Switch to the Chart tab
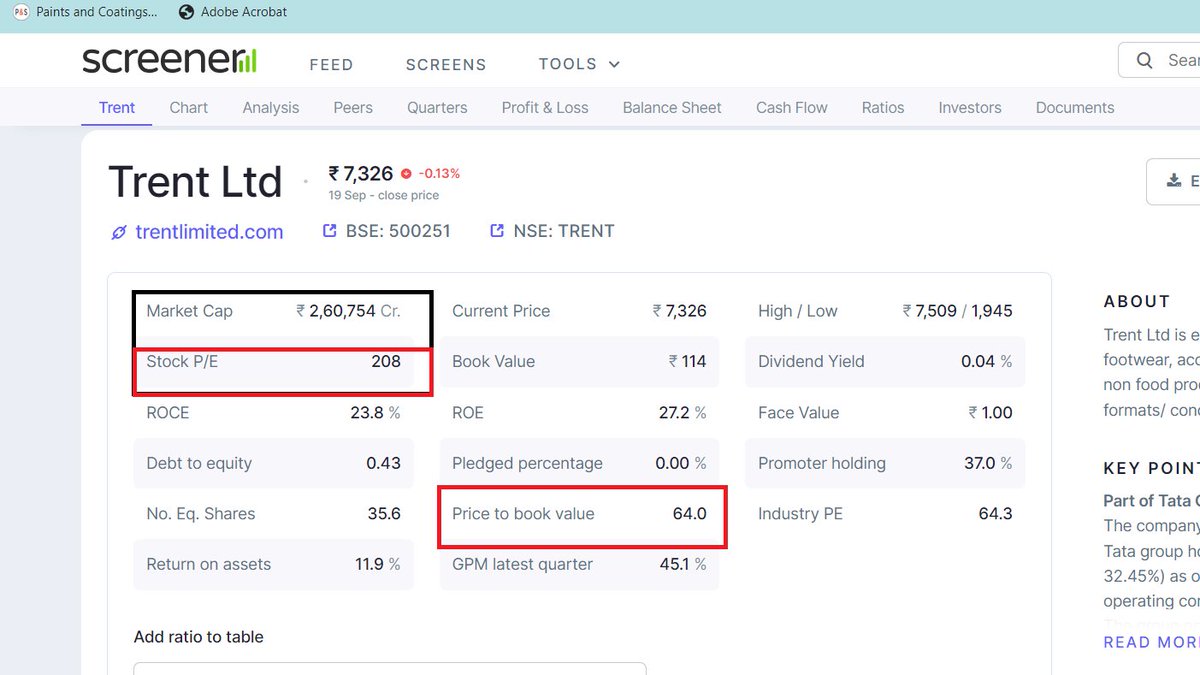This screenshot has height=675, width=1200. pos(189,108)
